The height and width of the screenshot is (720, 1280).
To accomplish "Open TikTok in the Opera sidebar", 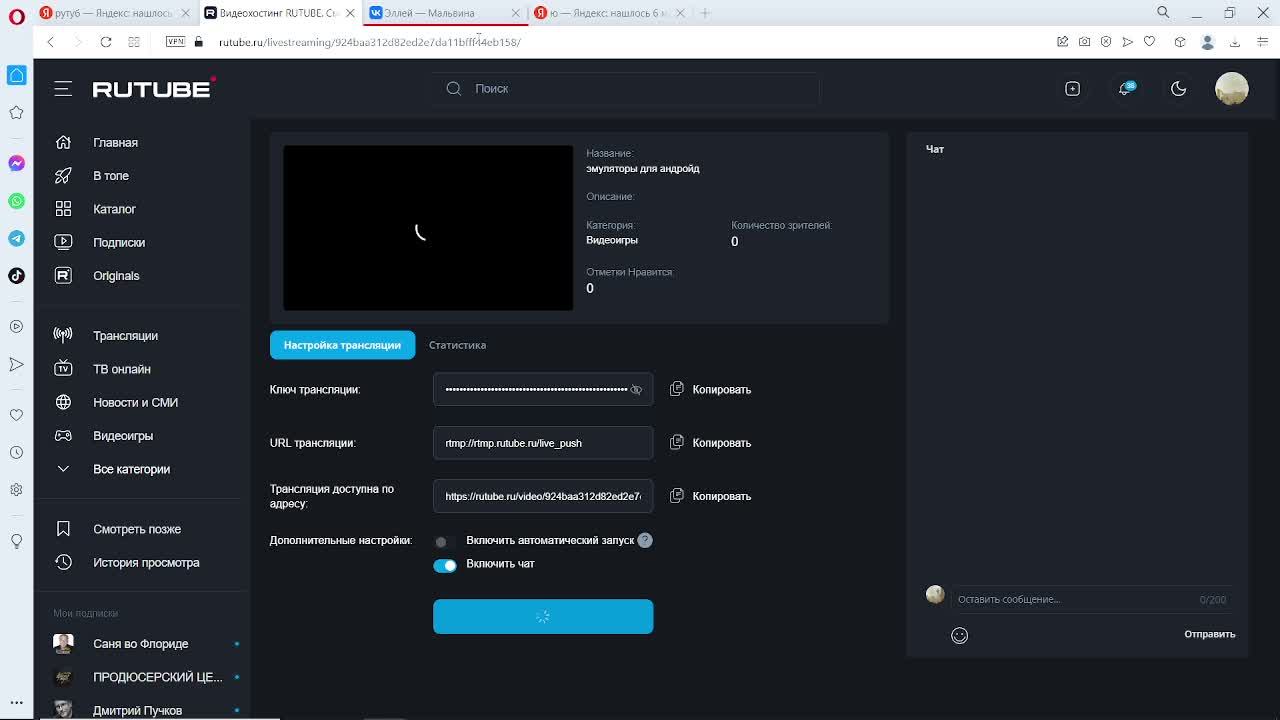I will tap(16, 275).
